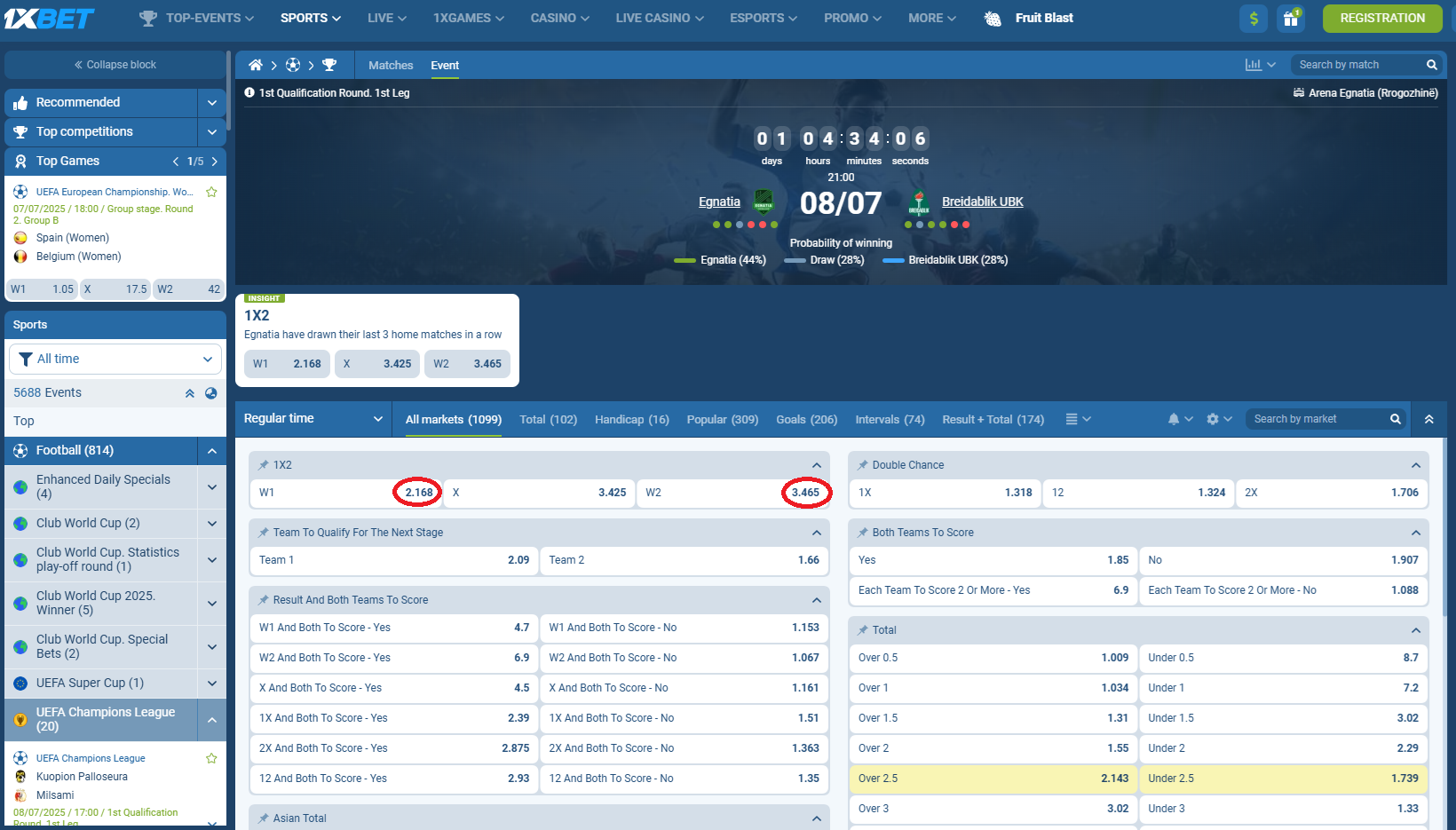The height and width of the screenshot is (830, 1456).
Task: Expand the Recommended section
Action: [212, 103]
